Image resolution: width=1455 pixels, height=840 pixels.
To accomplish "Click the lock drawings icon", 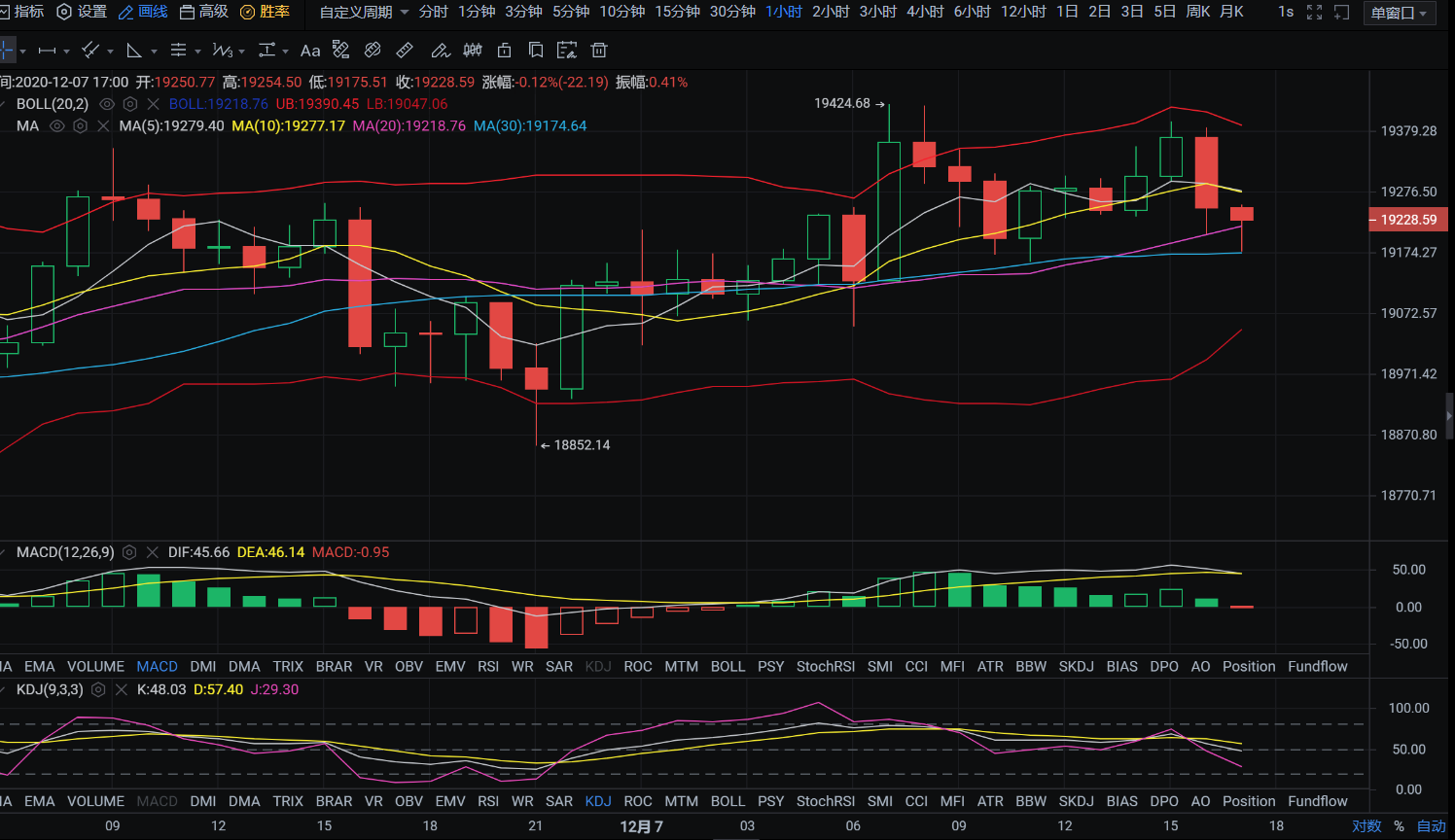I will (x=504, y=51).
